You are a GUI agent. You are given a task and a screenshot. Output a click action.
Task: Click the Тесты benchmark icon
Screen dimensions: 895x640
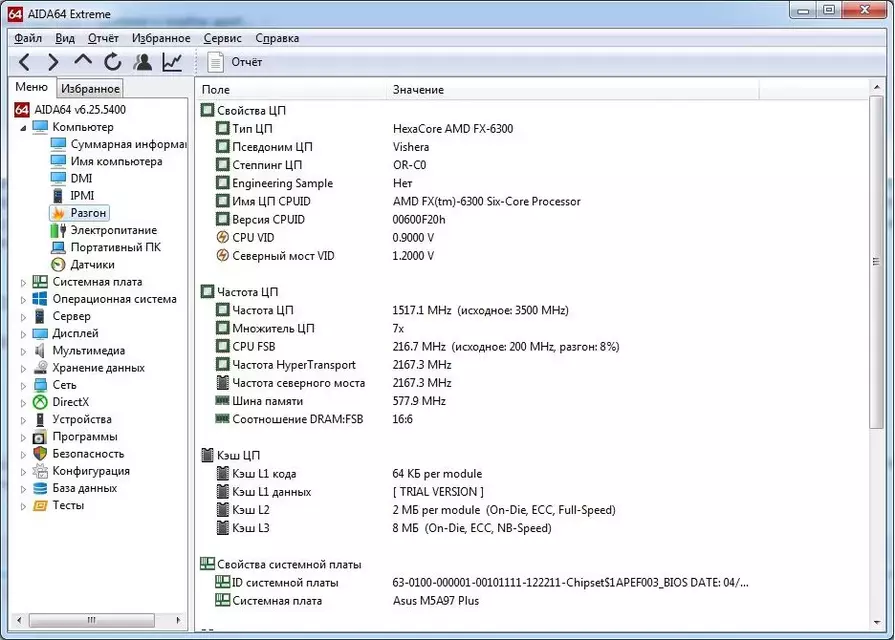tap(40, 505)
